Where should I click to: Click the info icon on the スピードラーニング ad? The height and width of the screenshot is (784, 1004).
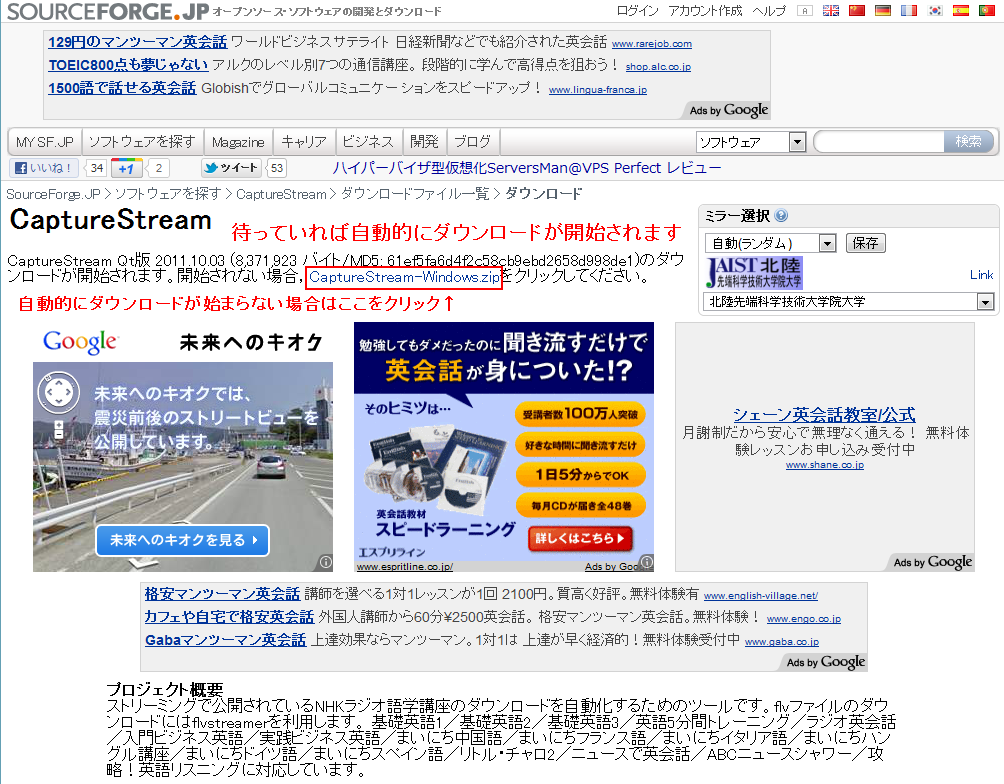pos(647,562)
